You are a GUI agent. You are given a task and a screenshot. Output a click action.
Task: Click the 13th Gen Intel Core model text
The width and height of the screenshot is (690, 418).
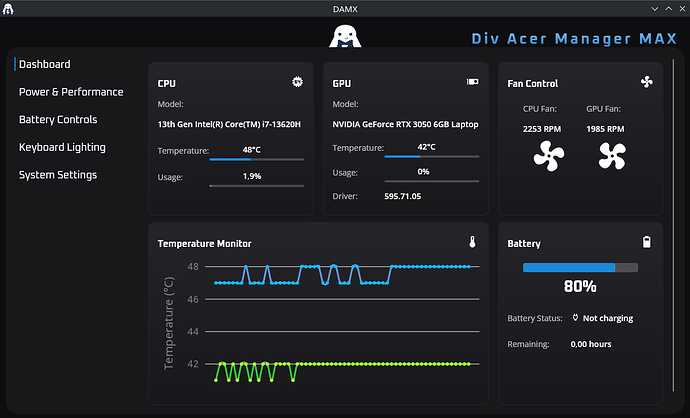pyautogui.click(x=229, y=125)
